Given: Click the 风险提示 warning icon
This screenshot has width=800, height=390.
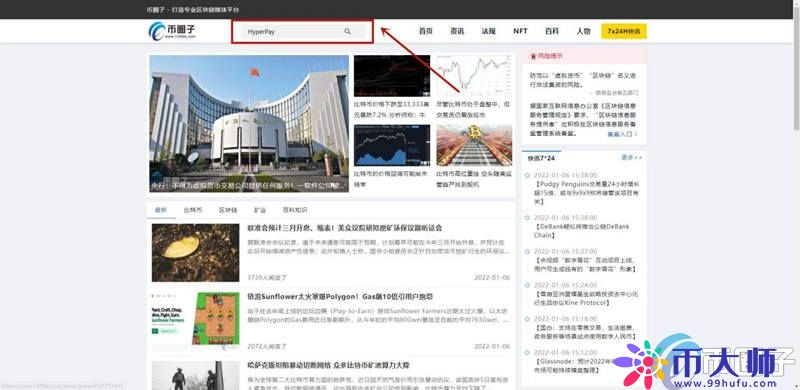Looking at the screenshot, I should pos(534,56).
